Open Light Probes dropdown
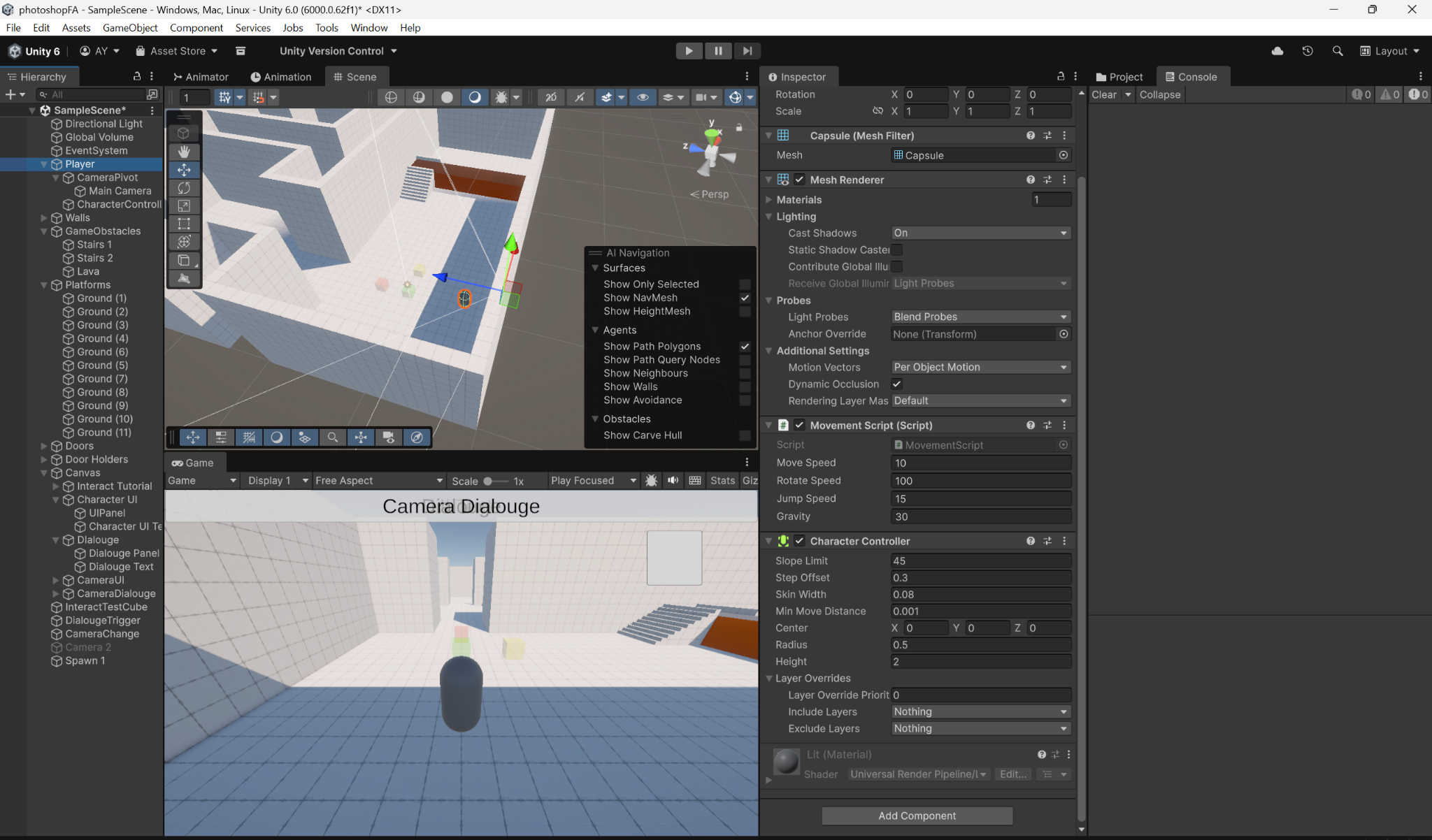The image size is (1432, 840). [981, 317]
